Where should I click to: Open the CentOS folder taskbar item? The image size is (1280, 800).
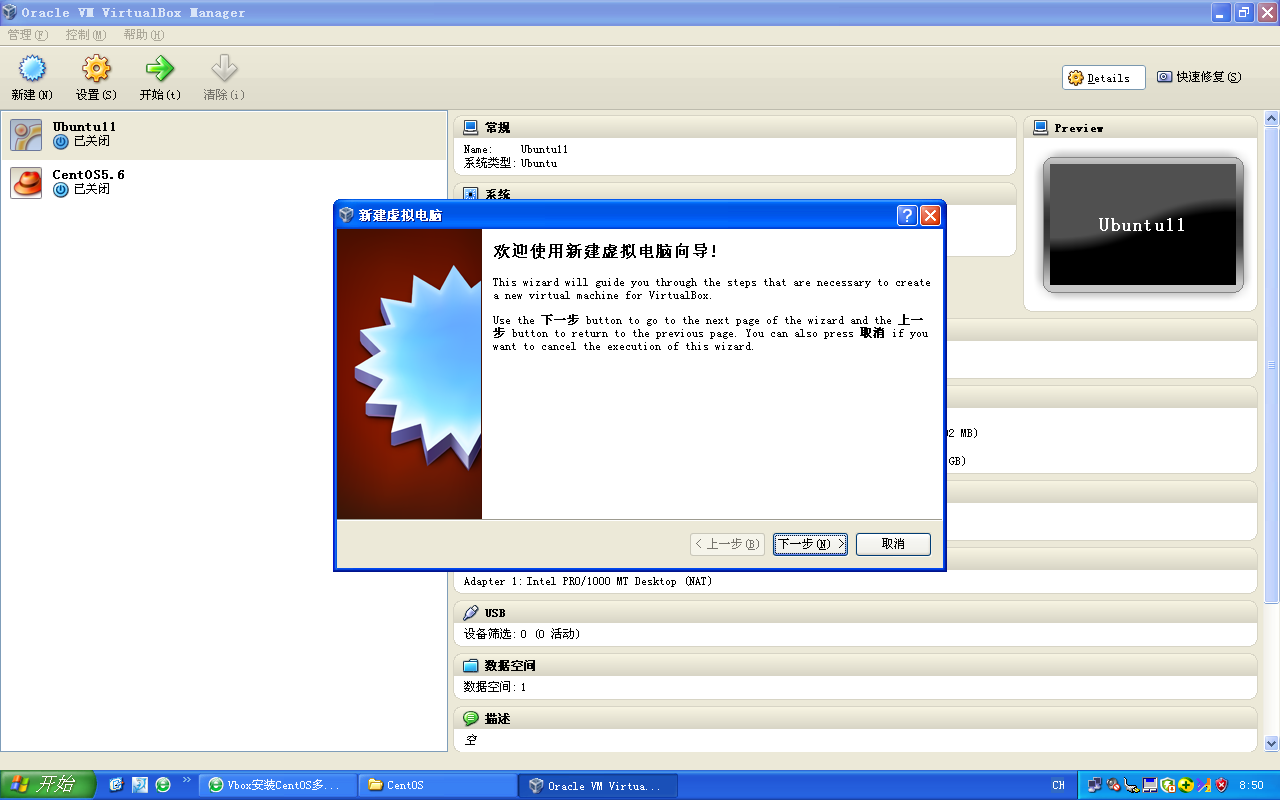tap(437, 785)
